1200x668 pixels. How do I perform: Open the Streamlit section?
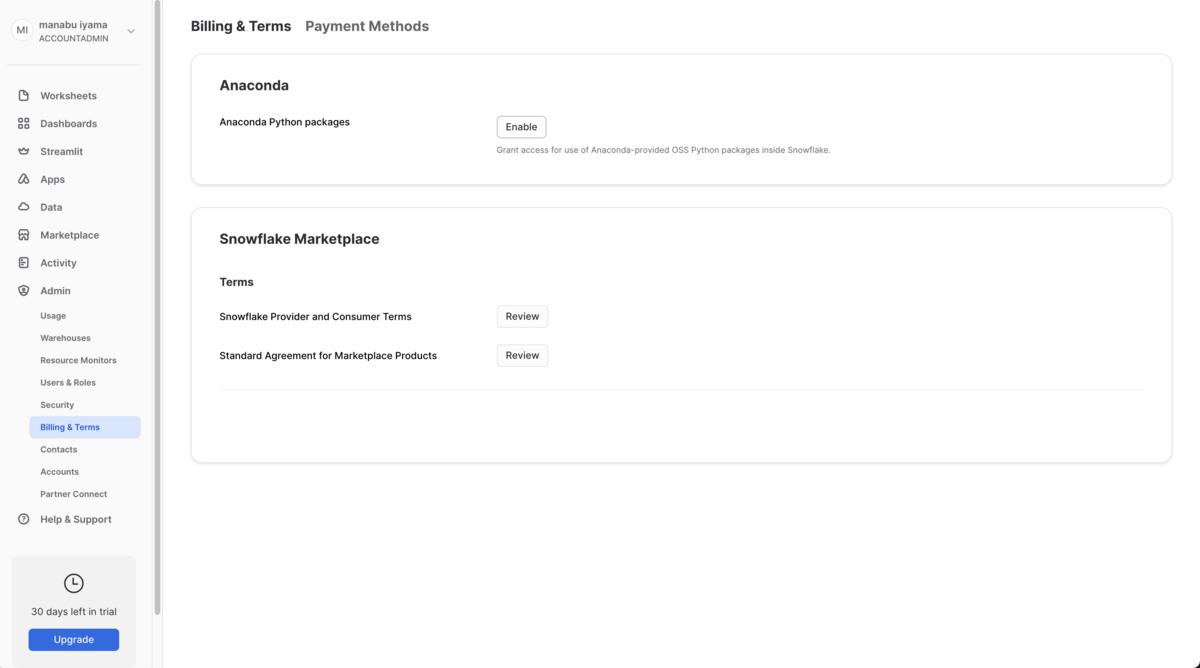(x=61, y=152)
